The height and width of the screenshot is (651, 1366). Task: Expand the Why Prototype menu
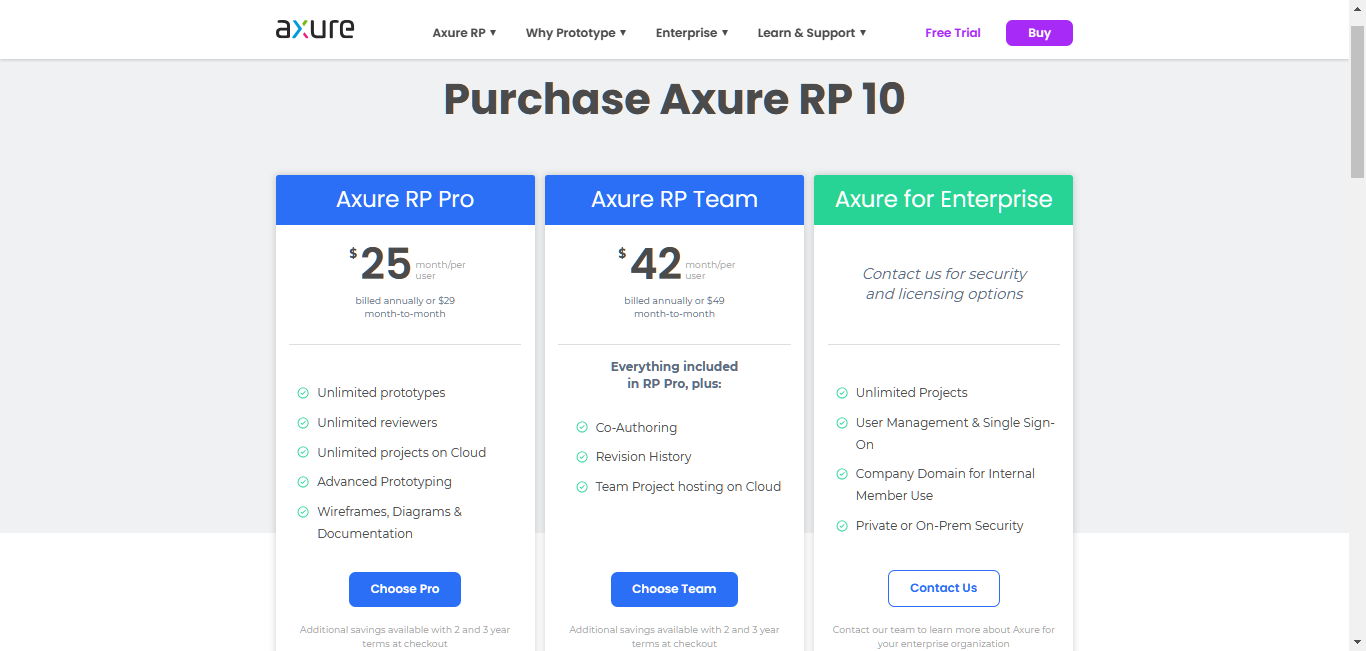576,33
